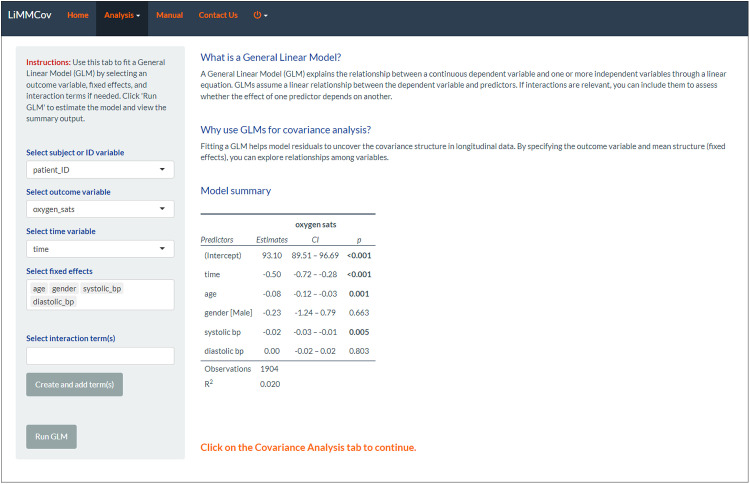Click the 'time' predictor row label in table
Viewport: 750px width, 484px height.
point(212,275)
